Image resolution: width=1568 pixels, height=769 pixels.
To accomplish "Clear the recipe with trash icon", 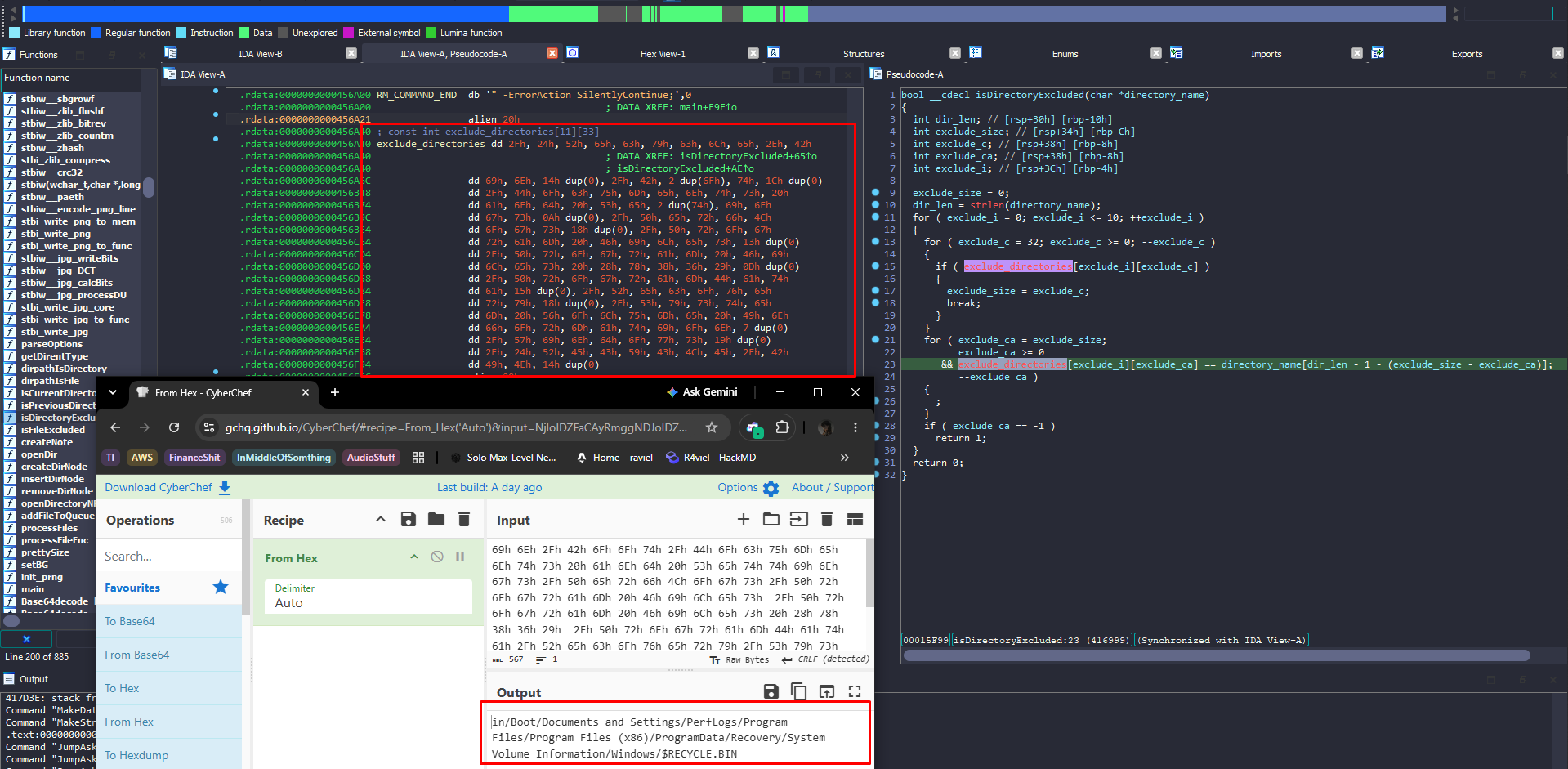I will (x=464, y=519).
